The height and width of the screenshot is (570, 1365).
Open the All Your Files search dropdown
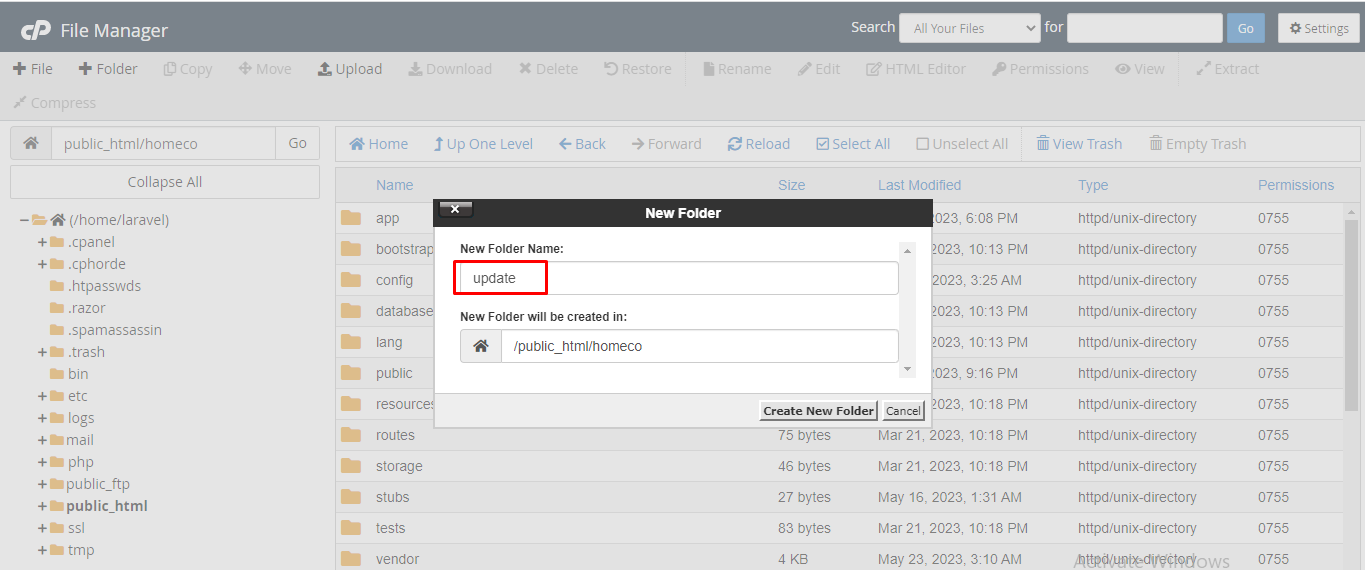(969, 28)
